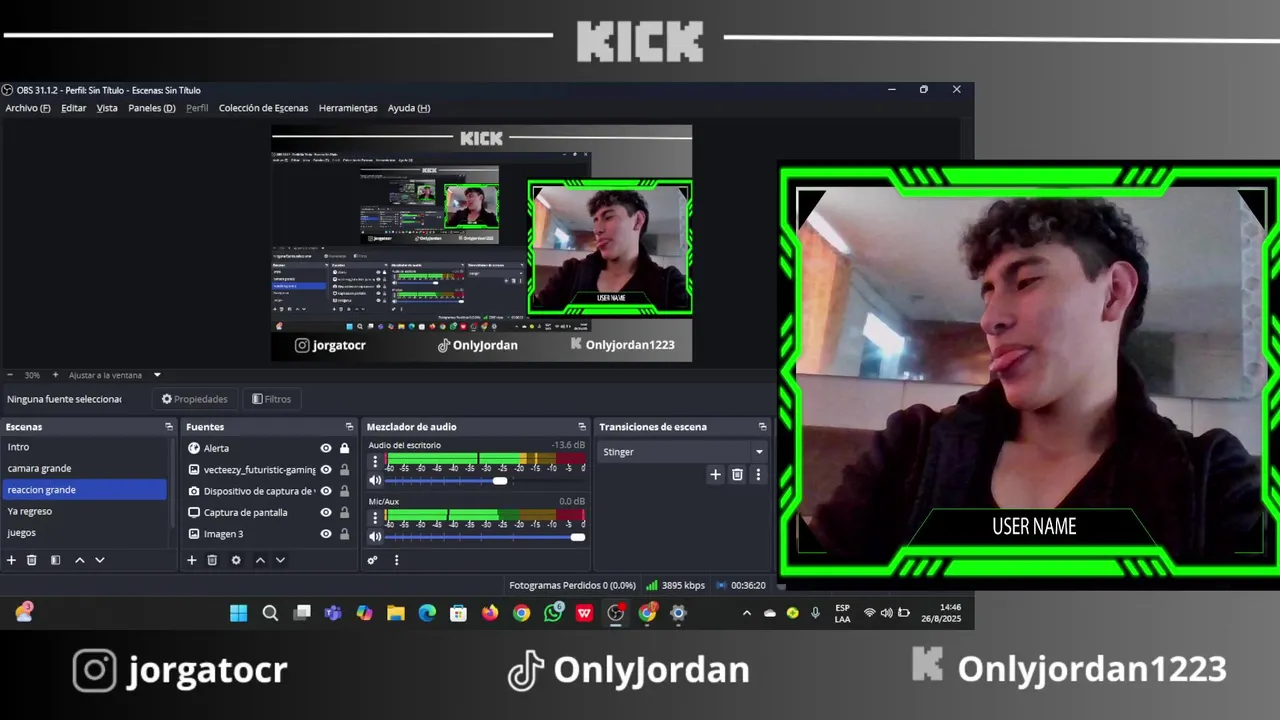
Task: Pop out the Escenas dock panel
Action: point(169,427)
